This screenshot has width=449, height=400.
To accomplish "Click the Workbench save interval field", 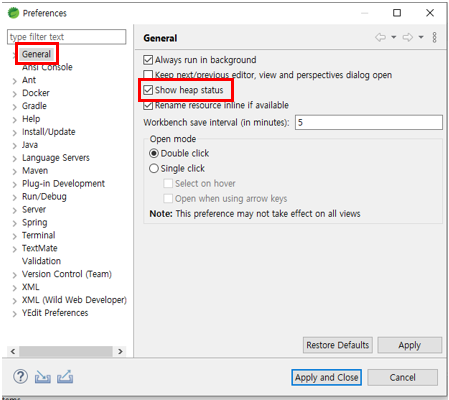I will [x=369, y=122].
